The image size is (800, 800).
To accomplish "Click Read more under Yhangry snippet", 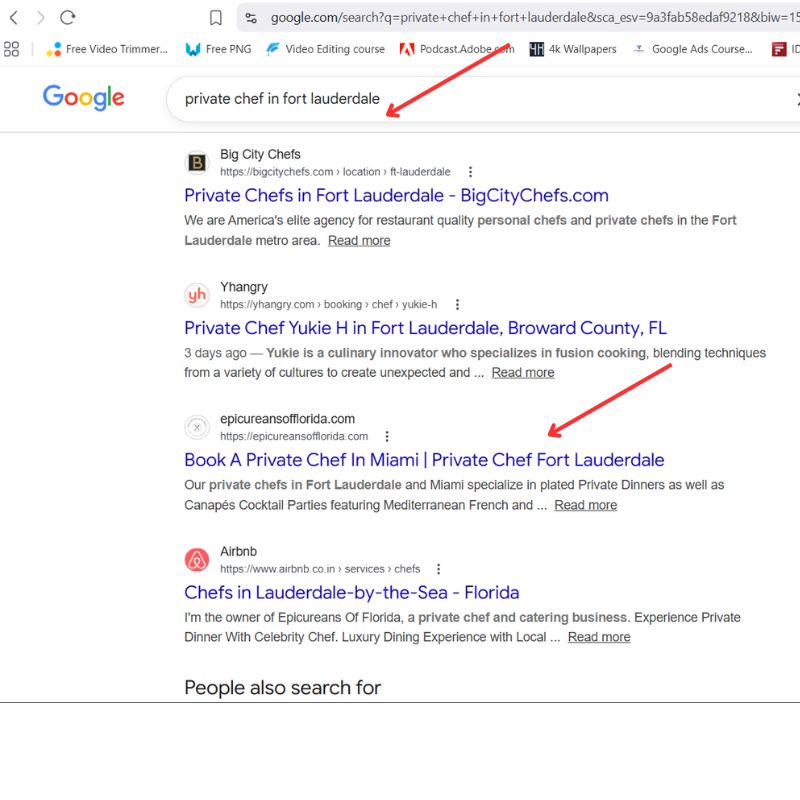I will pos(522,372).
